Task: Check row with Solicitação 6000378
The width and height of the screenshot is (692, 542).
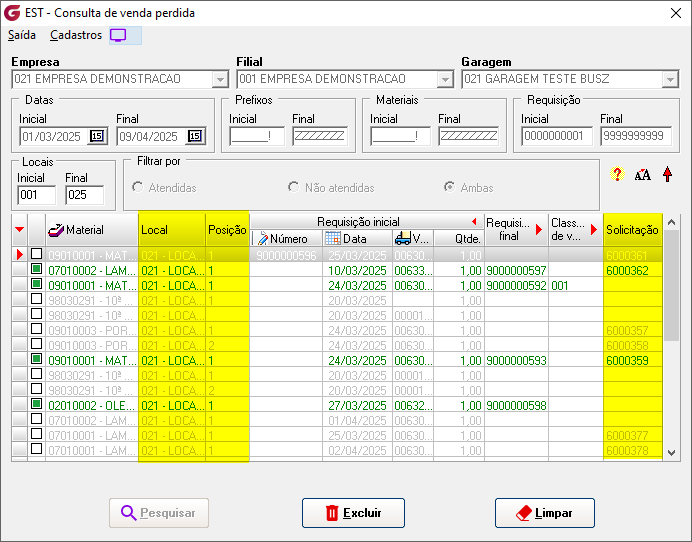Action: click(x=37, y=449)
